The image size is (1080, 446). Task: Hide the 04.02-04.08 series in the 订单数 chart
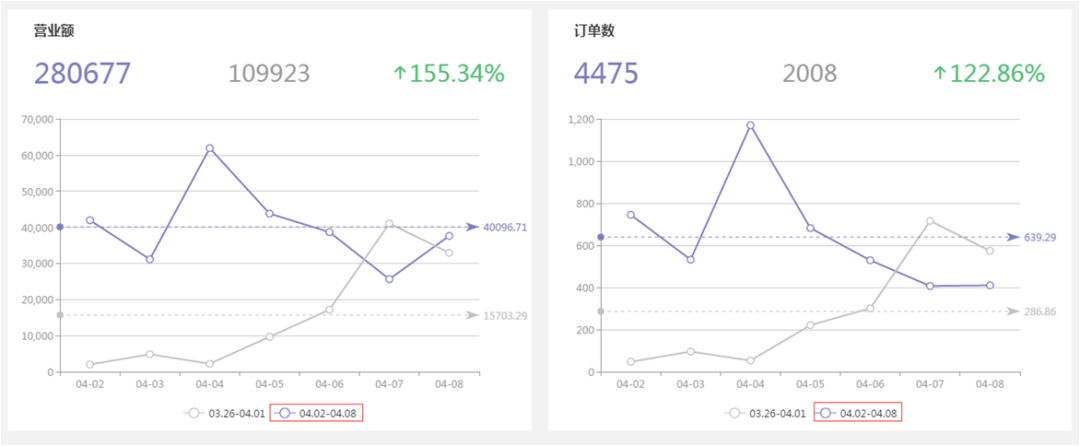click(855, 412)
